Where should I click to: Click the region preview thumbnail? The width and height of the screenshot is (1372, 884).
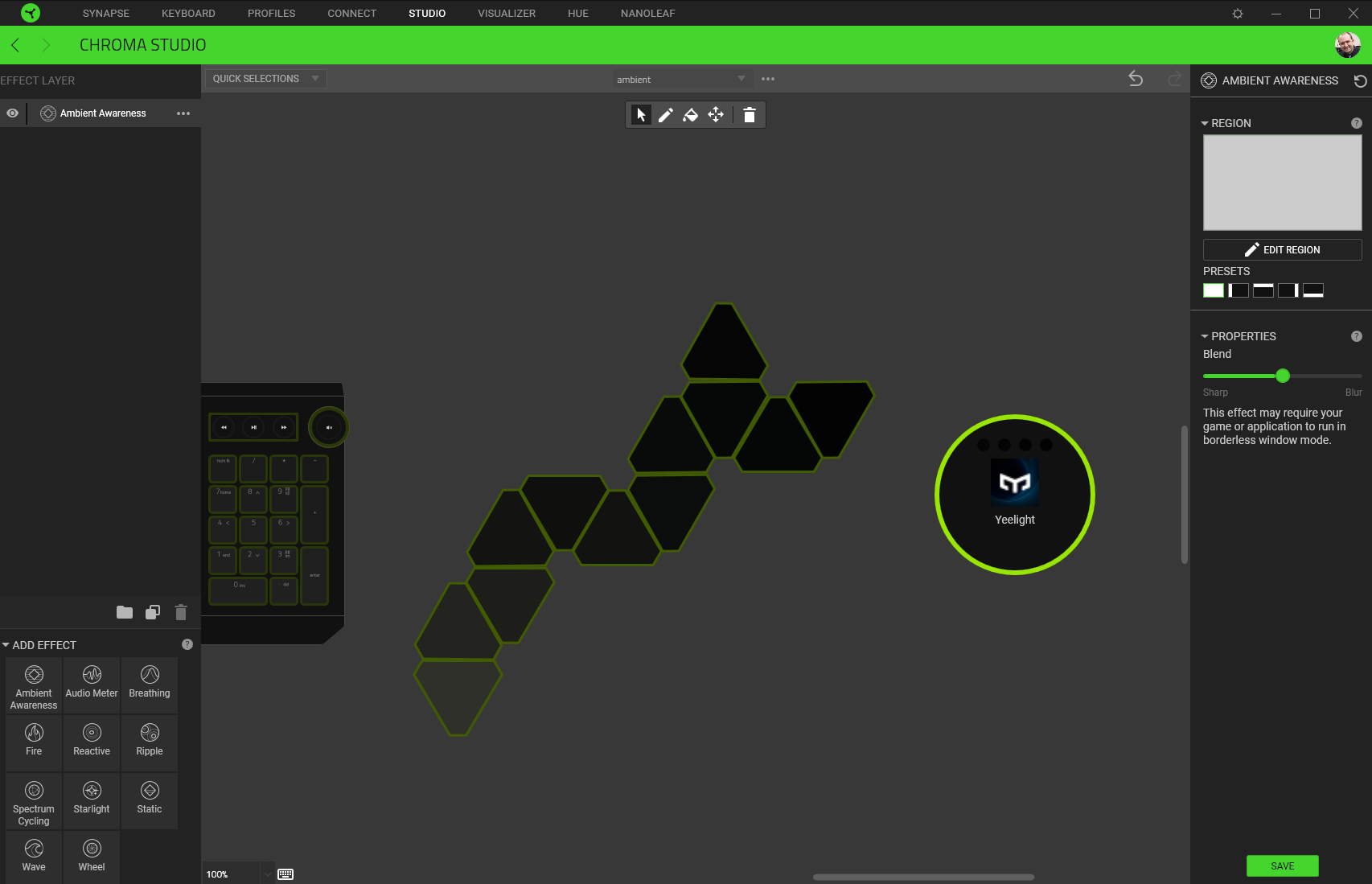1282,183
